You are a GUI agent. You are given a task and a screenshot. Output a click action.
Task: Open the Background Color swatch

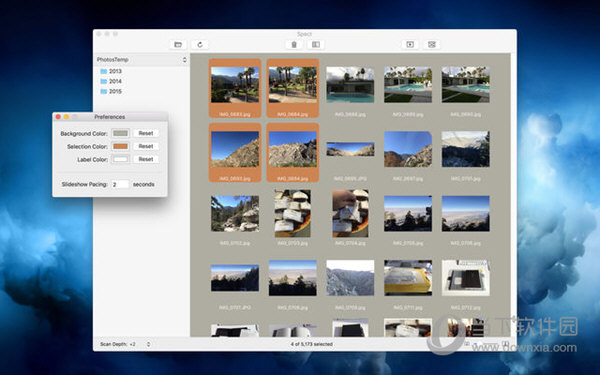click(121, 133)
